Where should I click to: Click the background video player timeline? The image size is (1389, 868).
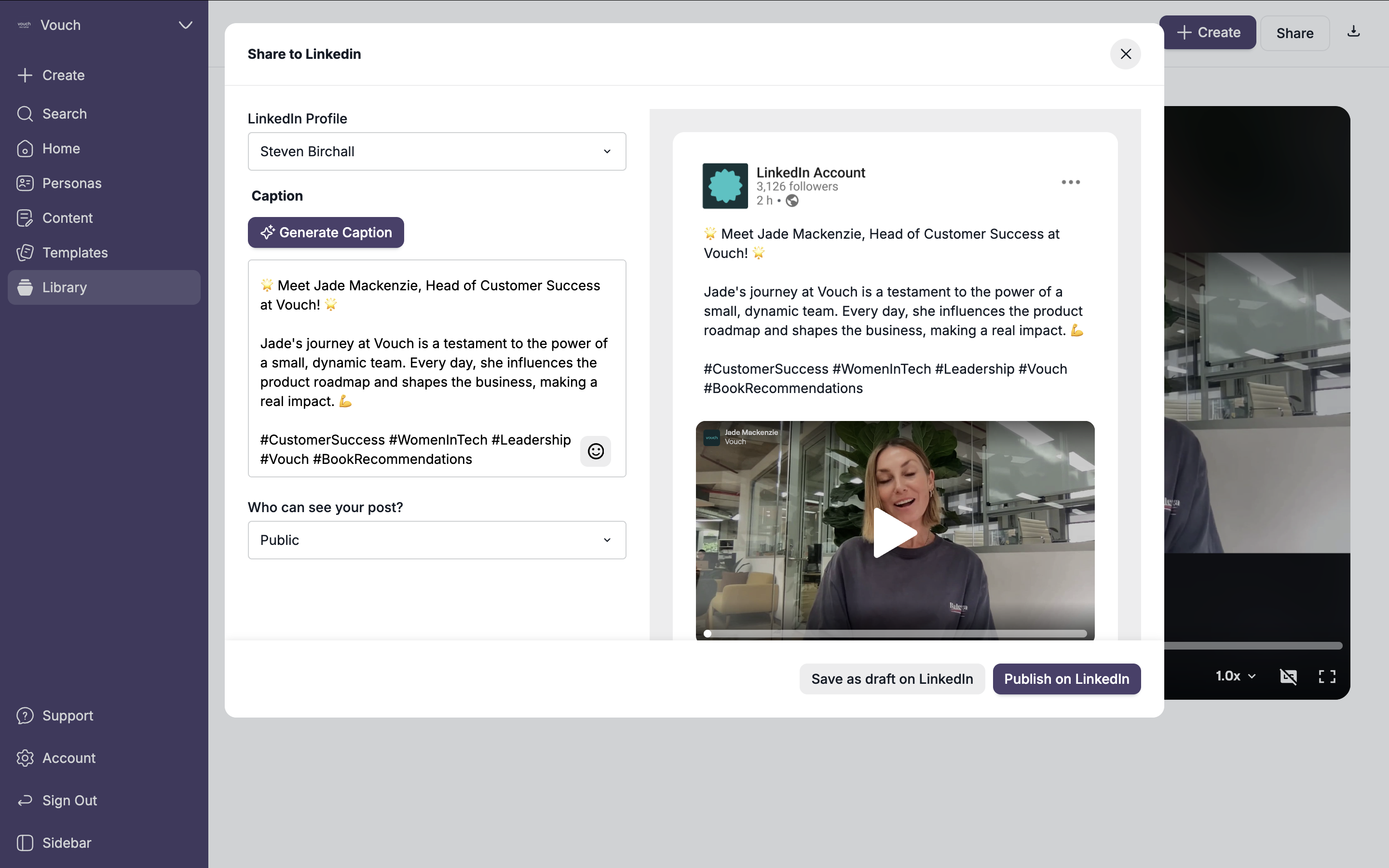coord(1253,646)
